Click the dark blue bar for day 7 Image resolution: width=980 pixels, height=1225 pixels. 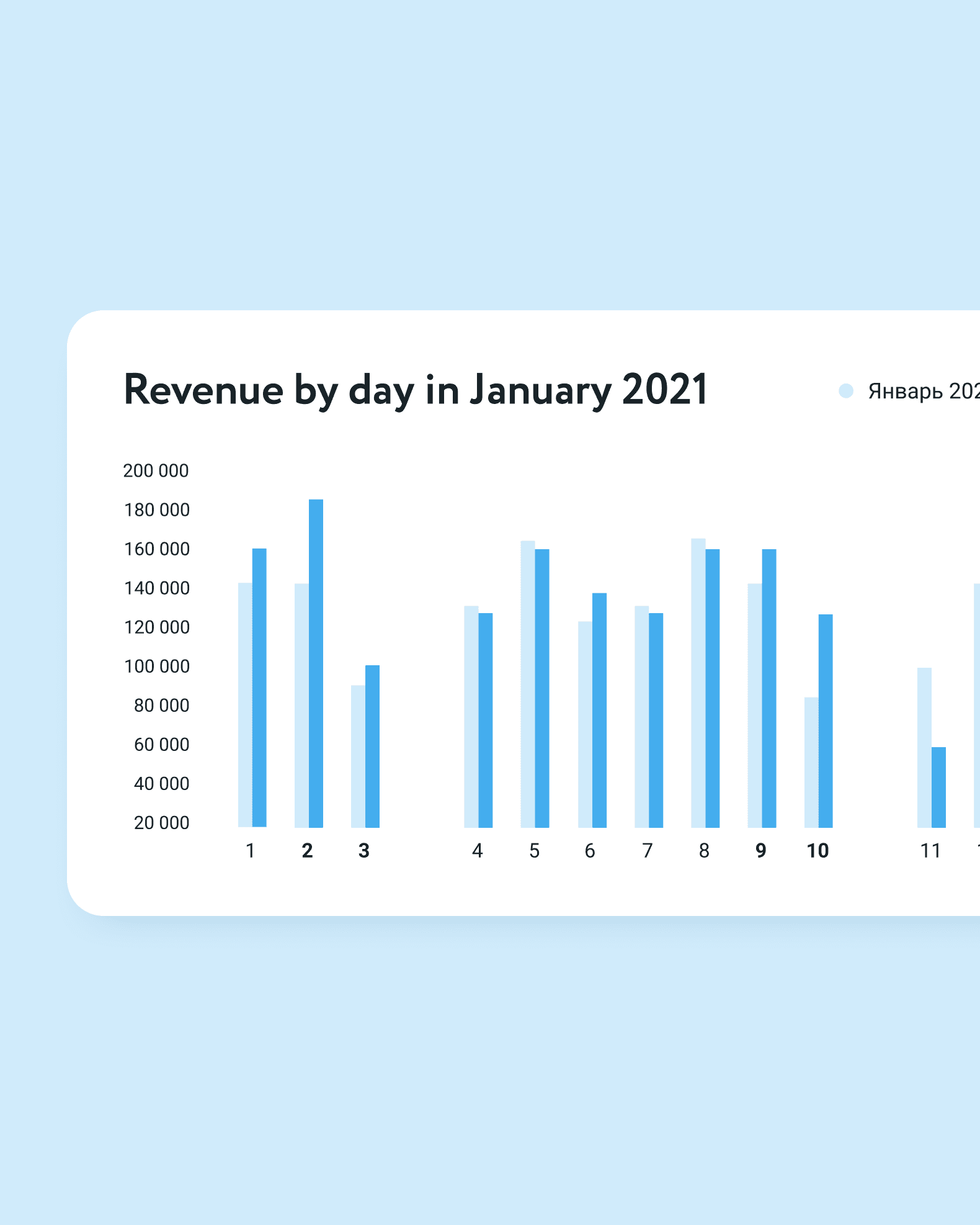coord(656,720)
